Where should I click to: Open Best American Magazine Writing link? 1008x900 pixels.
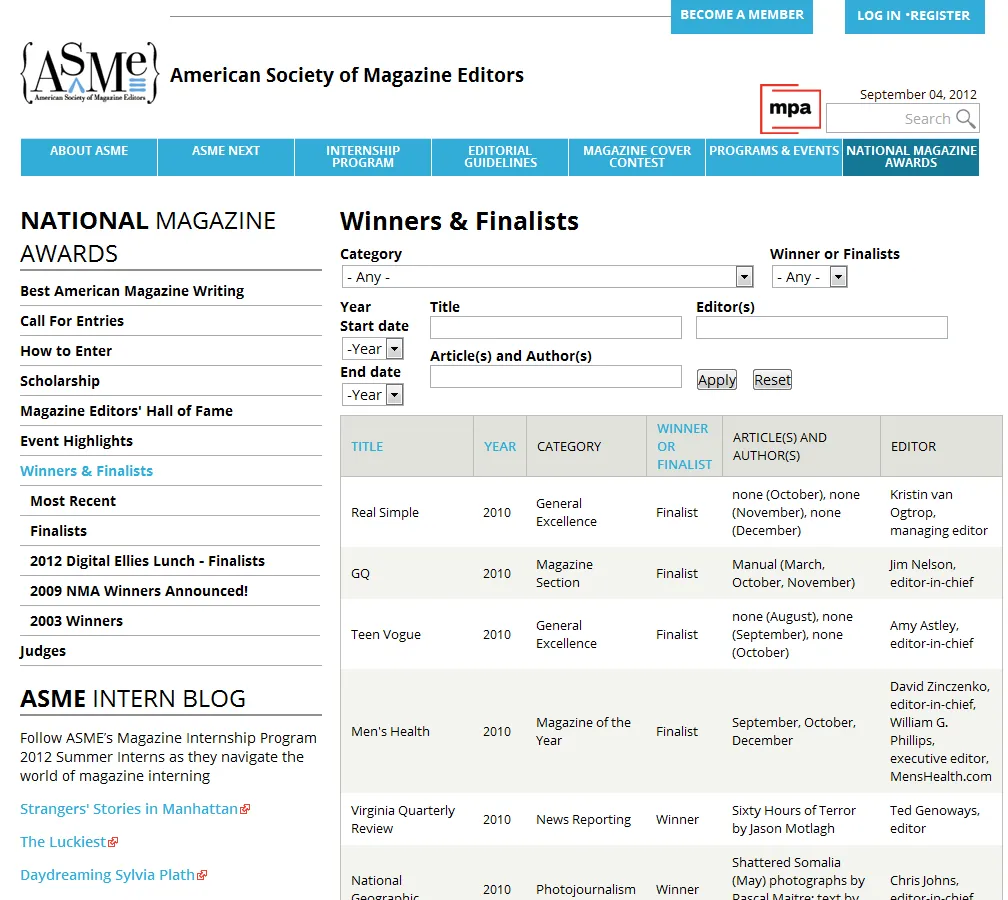point(132,291)
